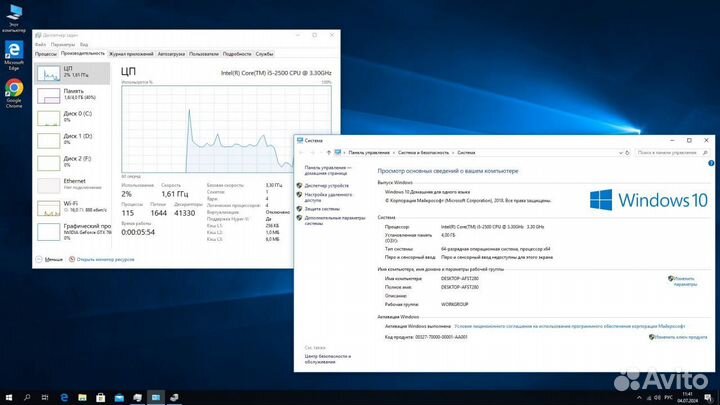Screen dimensions: 720x405
Task: Open Task View on the taskbar
Action: 45,397
